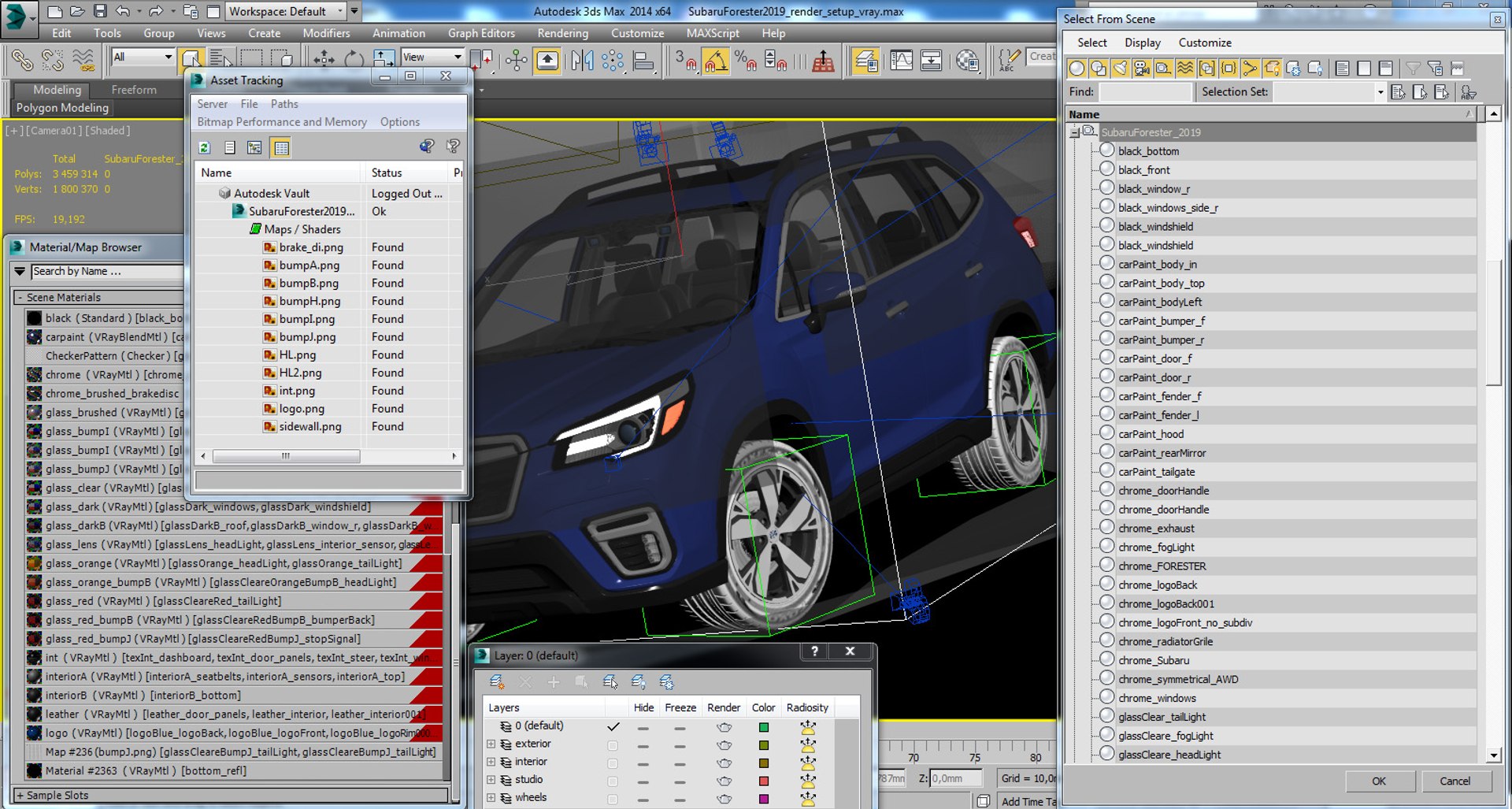
Task: Click the Mirror tool icon
Action: click(x=583, y=60)
